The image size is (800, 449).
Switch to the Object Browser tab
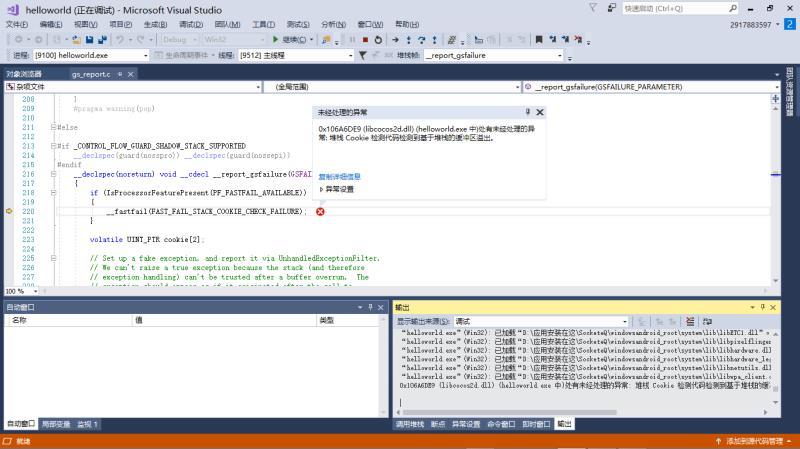(x=24, y=74)
